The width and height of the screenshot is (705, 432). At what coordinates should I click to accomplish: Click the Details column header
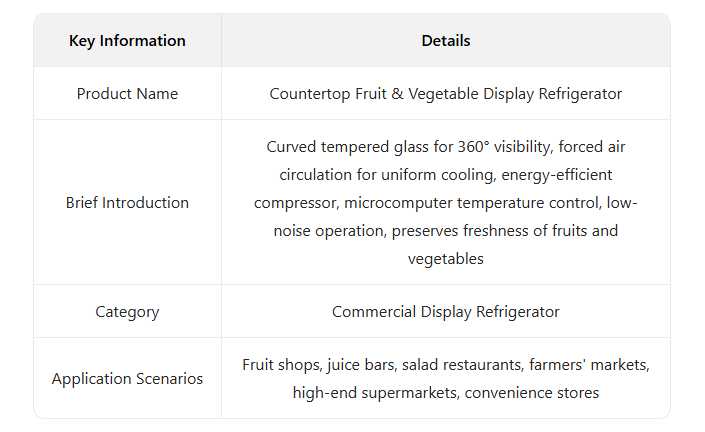coord(445,41)
